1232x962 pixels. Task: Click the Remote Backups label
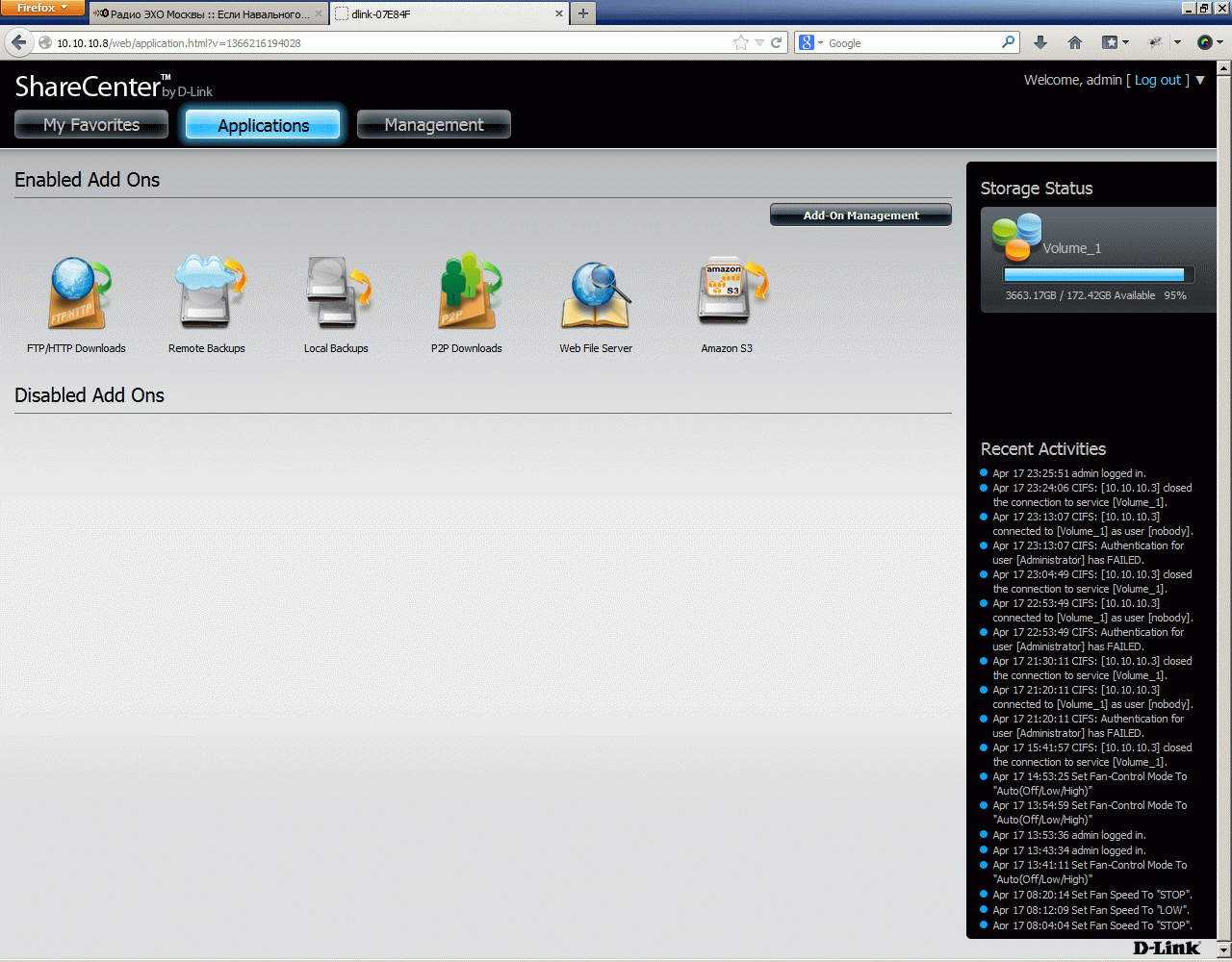click(207, 348)
